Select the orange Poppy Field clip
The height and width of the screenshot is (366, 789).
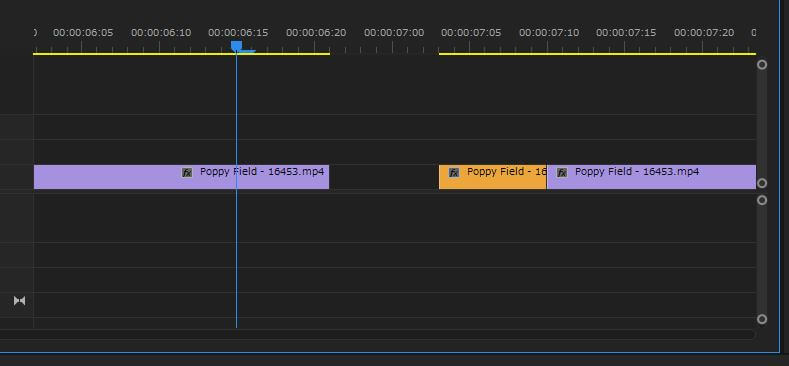click(493, 177)
